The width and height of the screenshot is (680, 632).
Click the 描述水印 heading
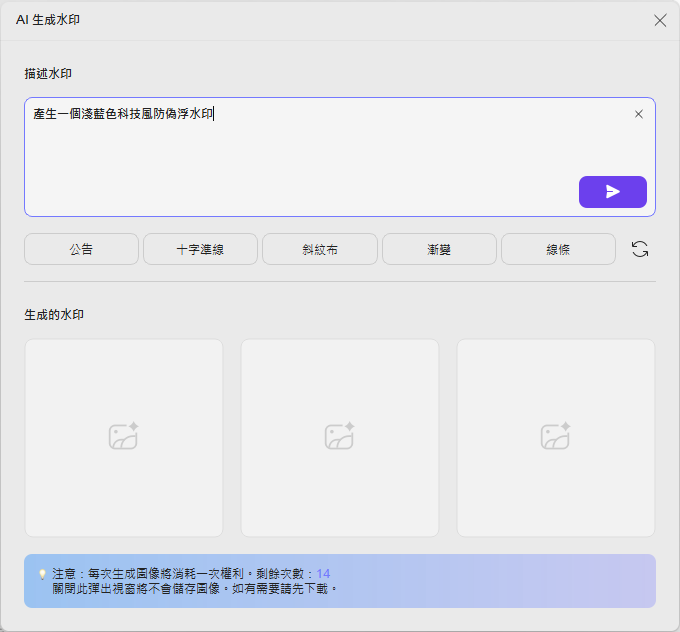pos(48,74)
